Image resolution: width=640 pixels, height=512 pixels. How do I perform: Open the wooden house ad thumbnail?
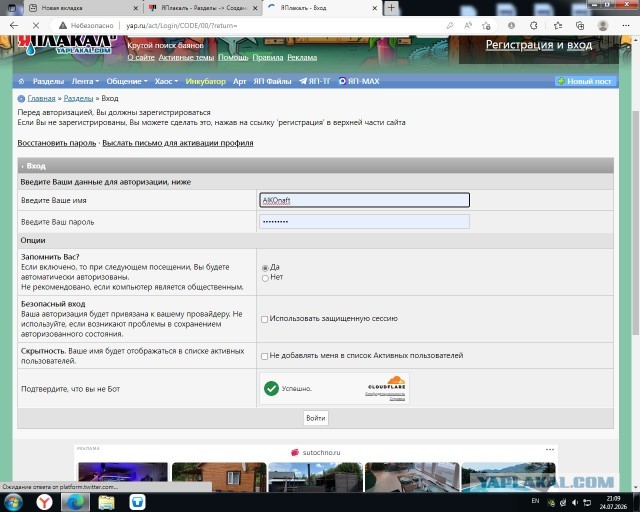point(219,477)
